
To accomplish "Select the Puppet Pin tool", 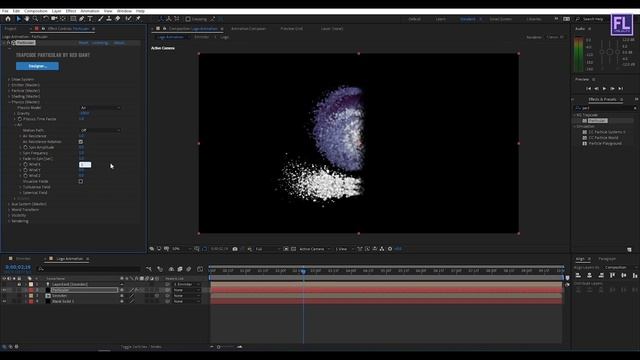I will (x=138, y=19).
